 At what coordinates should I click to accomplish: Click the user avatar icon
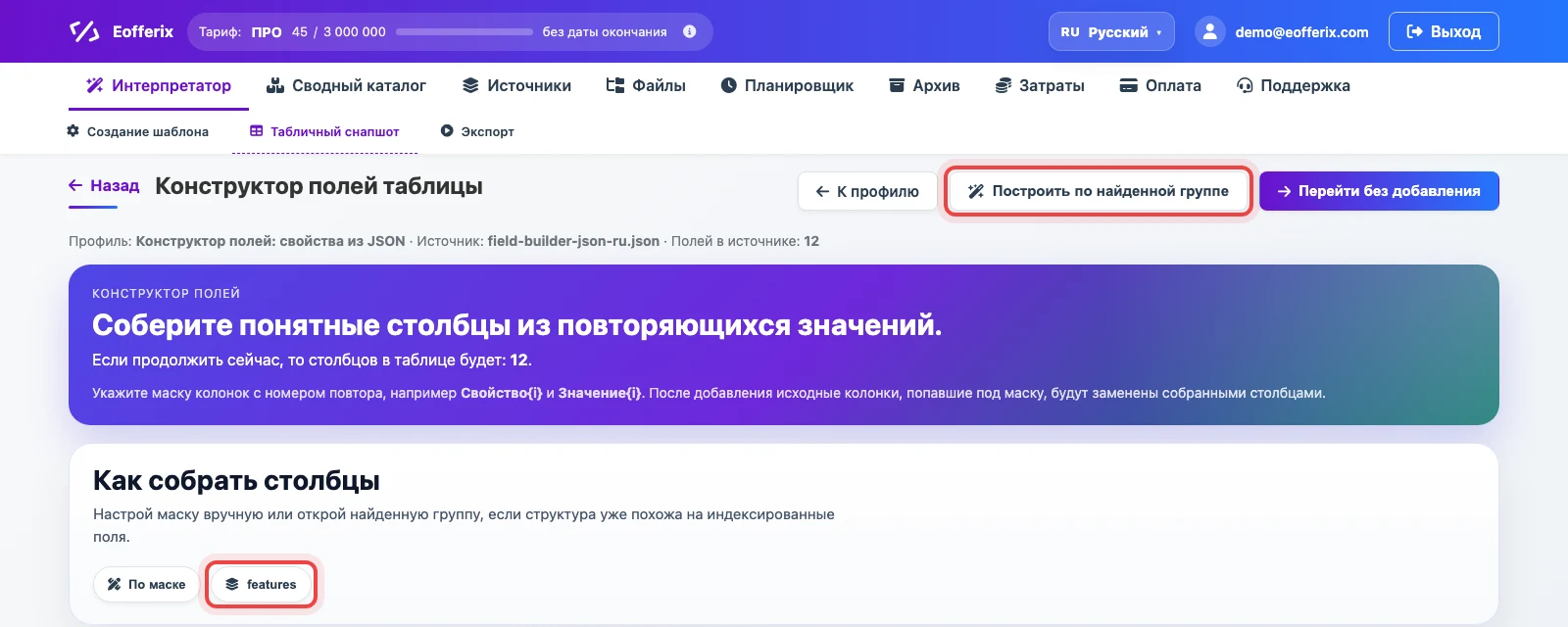[1210, 31]
